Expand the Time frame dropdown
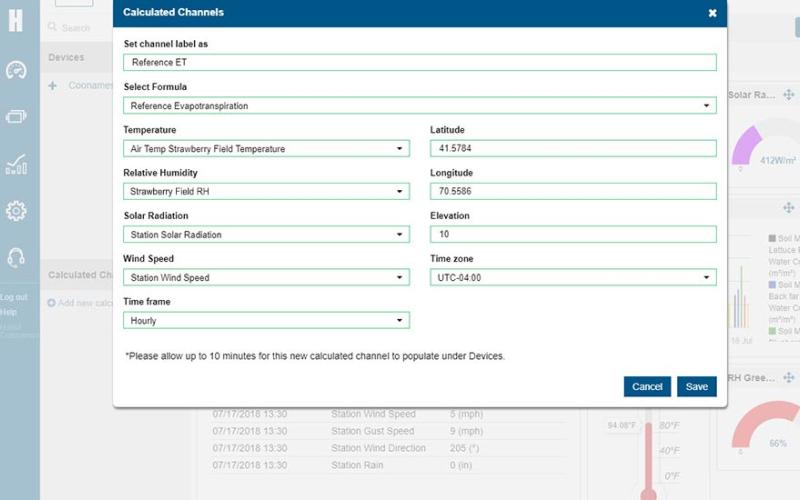This screenshot has height=500, width=800. [266, 321]
